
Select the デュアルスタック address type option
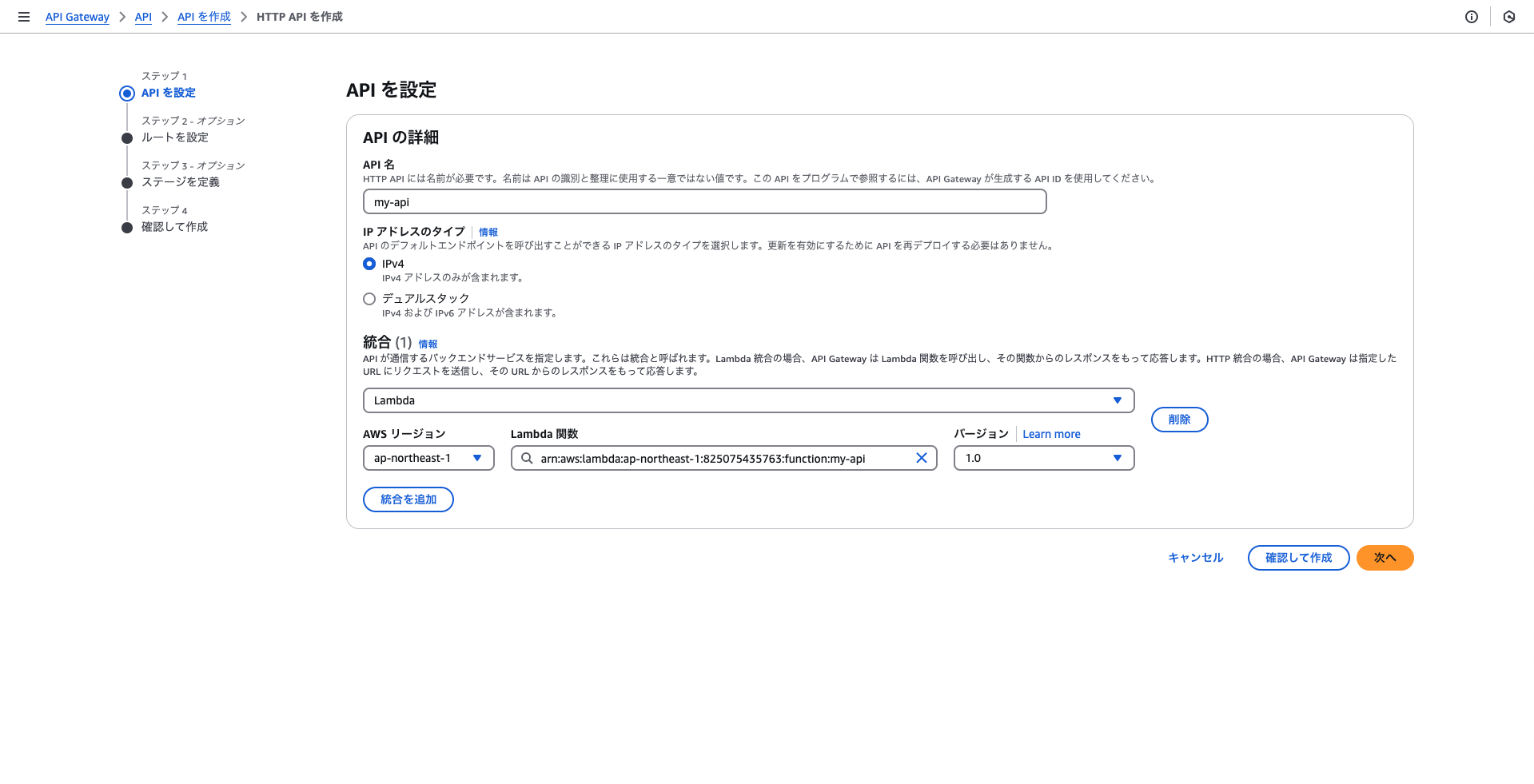tap(369, 298)
